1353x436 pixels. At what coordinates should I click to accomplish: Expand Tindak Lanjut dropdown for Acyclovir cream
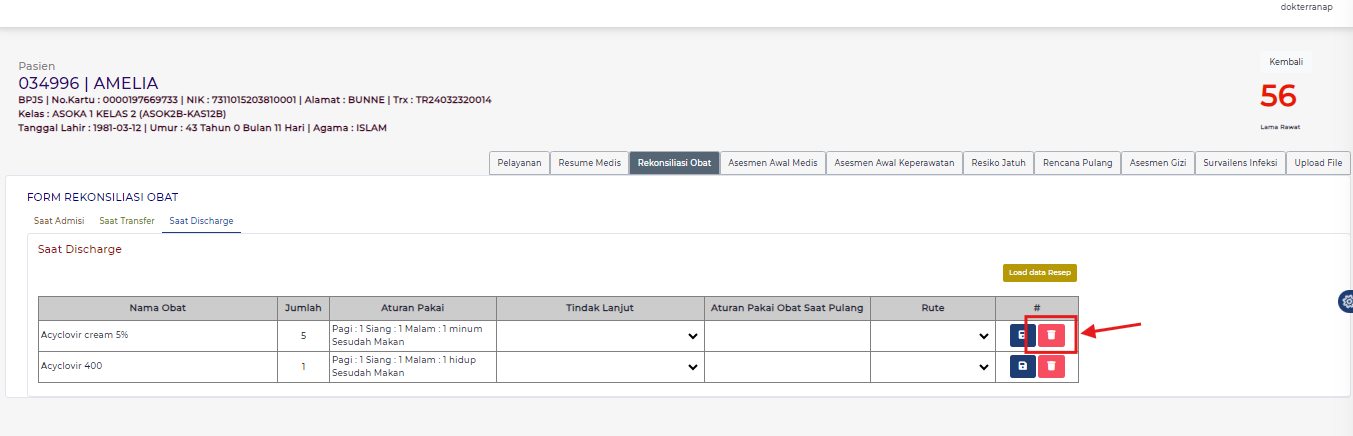[x=600, y=336]
